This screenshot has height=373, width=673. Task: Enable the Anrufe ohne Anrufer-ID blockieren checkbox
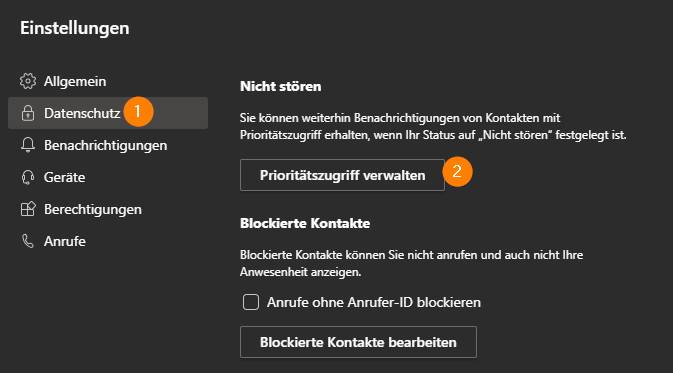tap(251, 302)
